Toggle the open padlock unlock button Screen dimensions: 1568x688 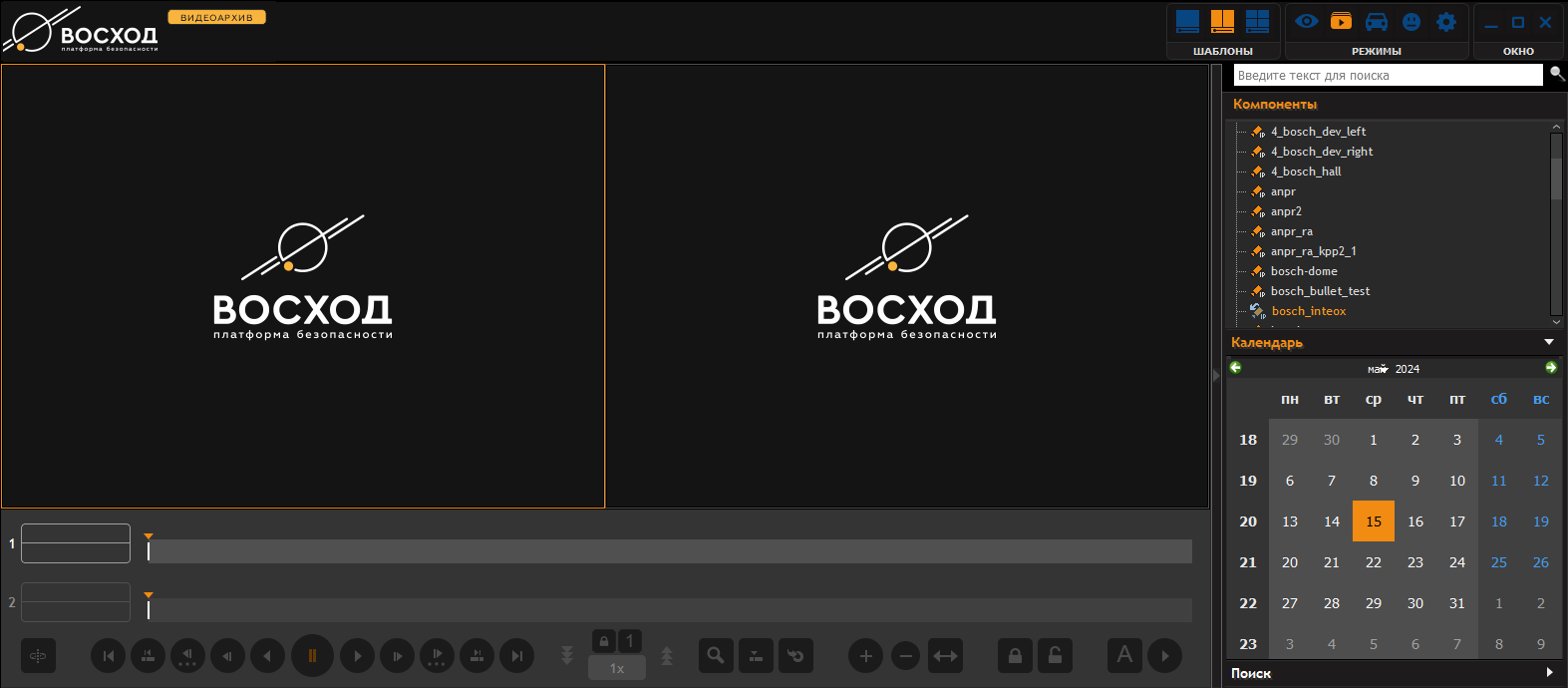1055,656
